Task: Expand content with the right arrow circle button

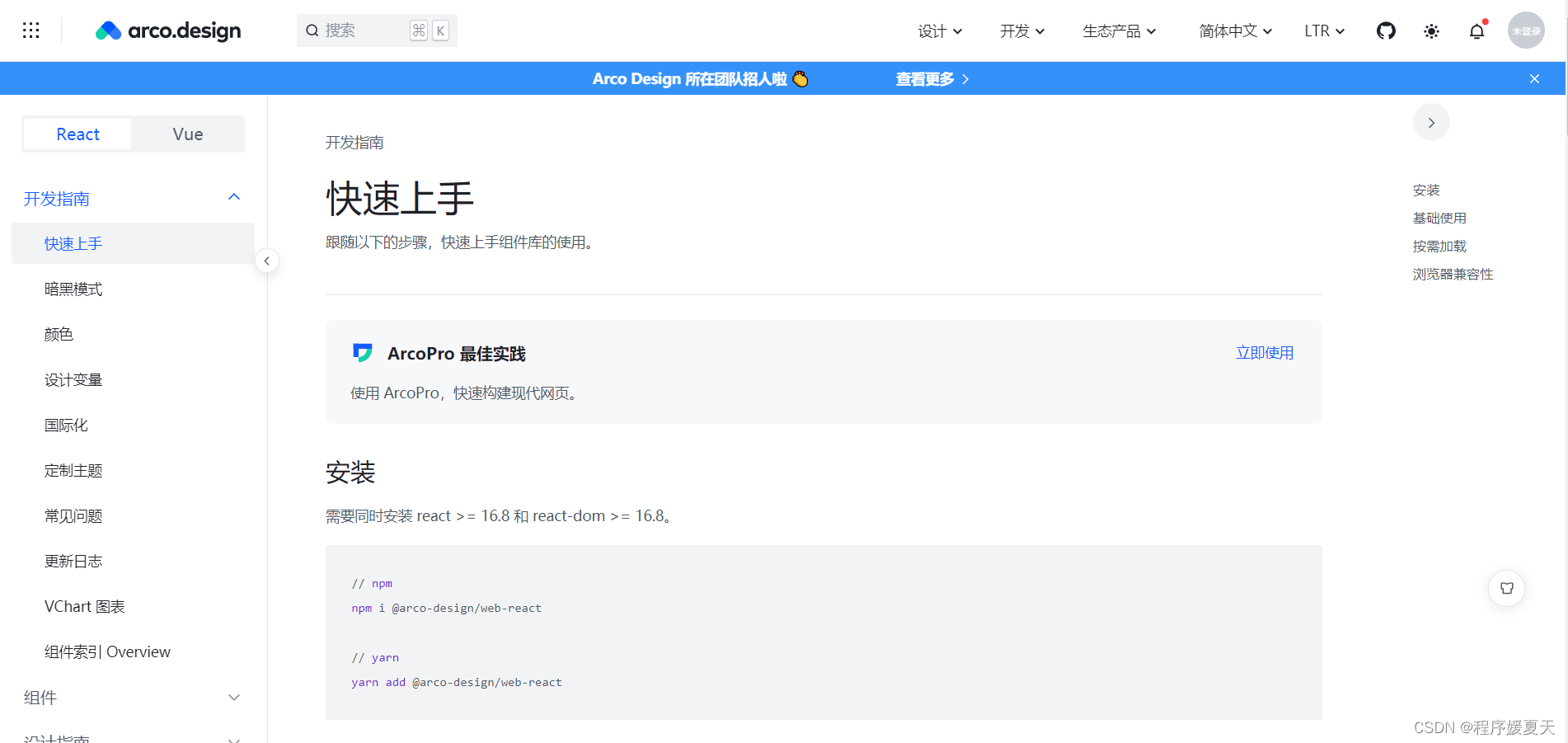Action: point(1431,122)
